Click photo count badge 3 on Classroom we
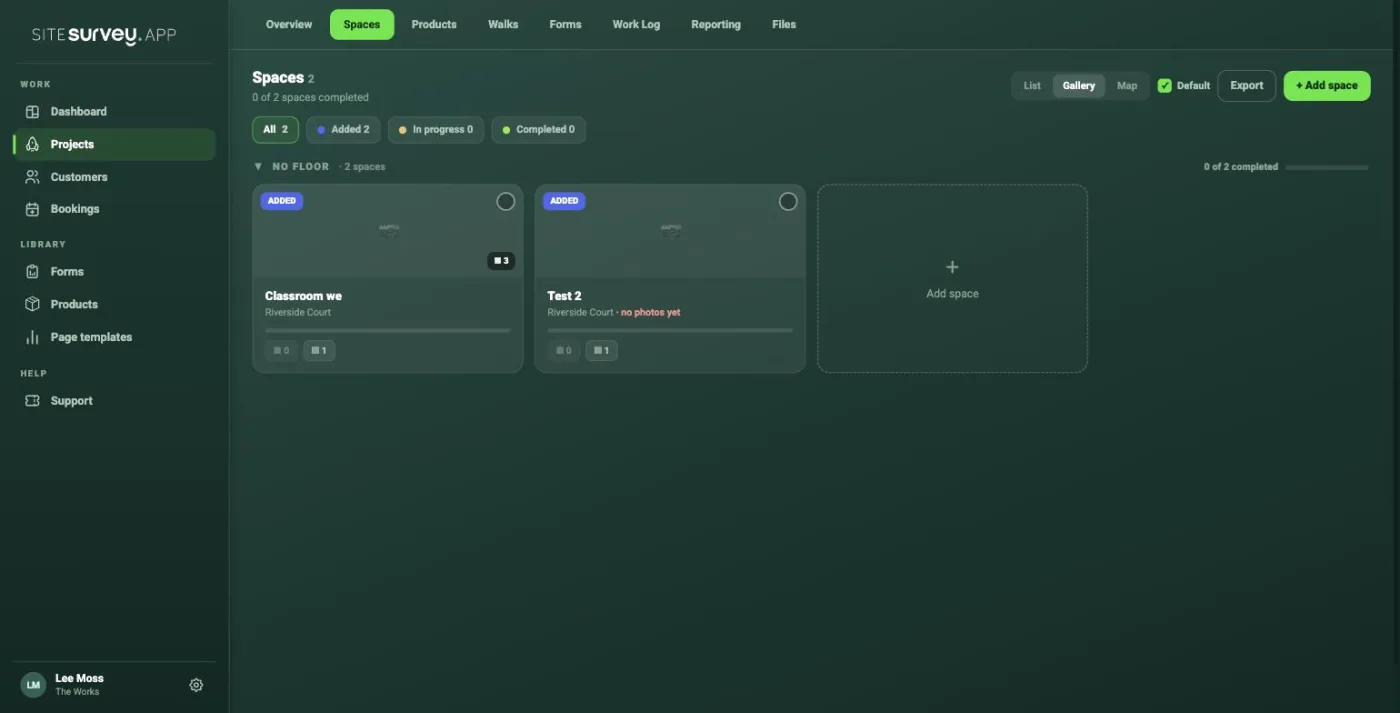 [501, 261]
